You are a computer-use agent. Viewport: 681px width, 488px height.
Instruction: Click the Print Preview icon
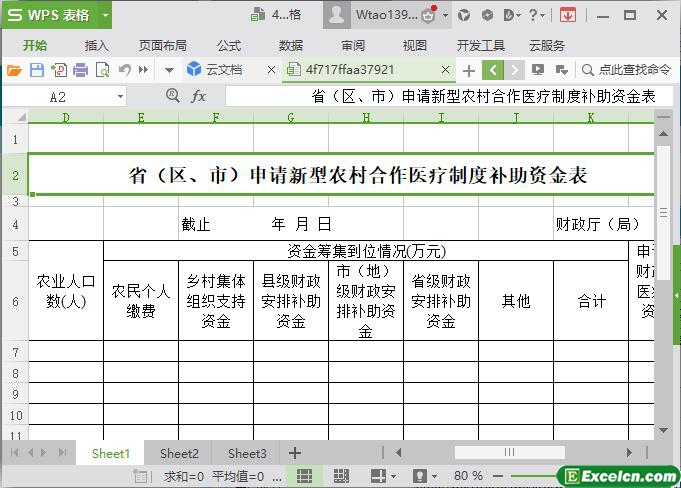coord(102,70)
